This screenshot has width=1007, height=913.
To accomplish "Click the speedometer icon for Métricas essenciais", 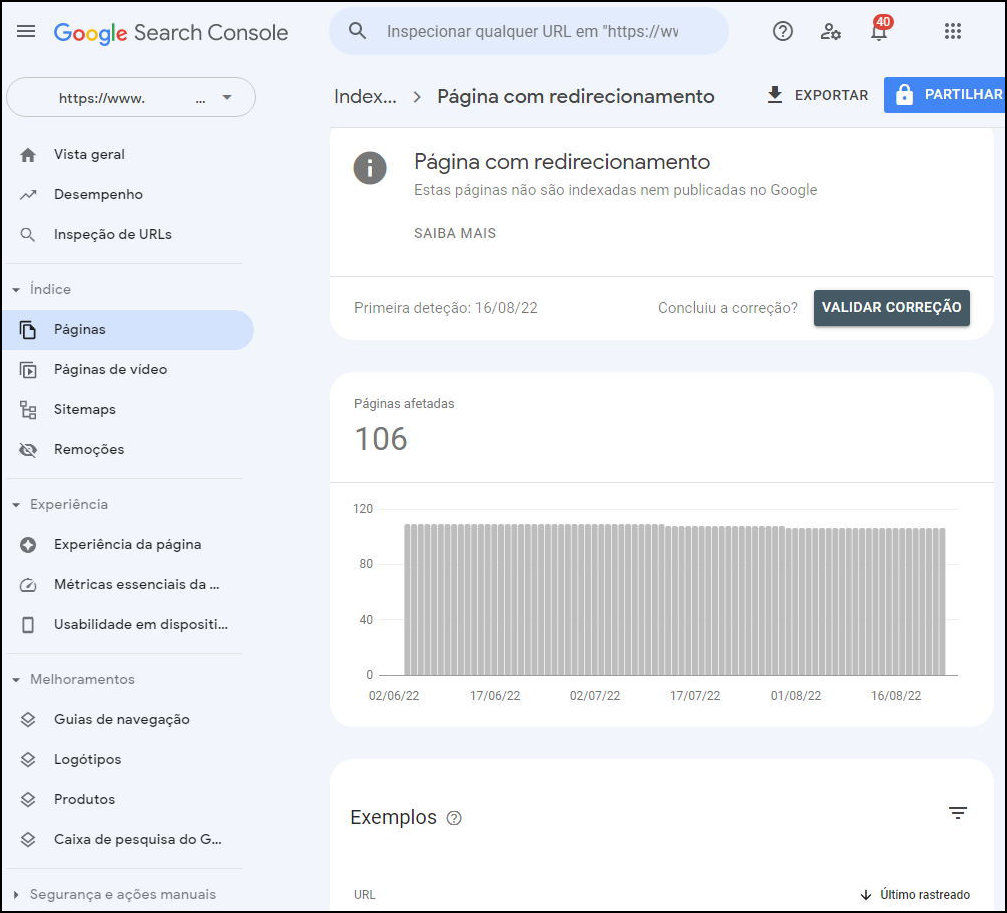I will [28, 585].
